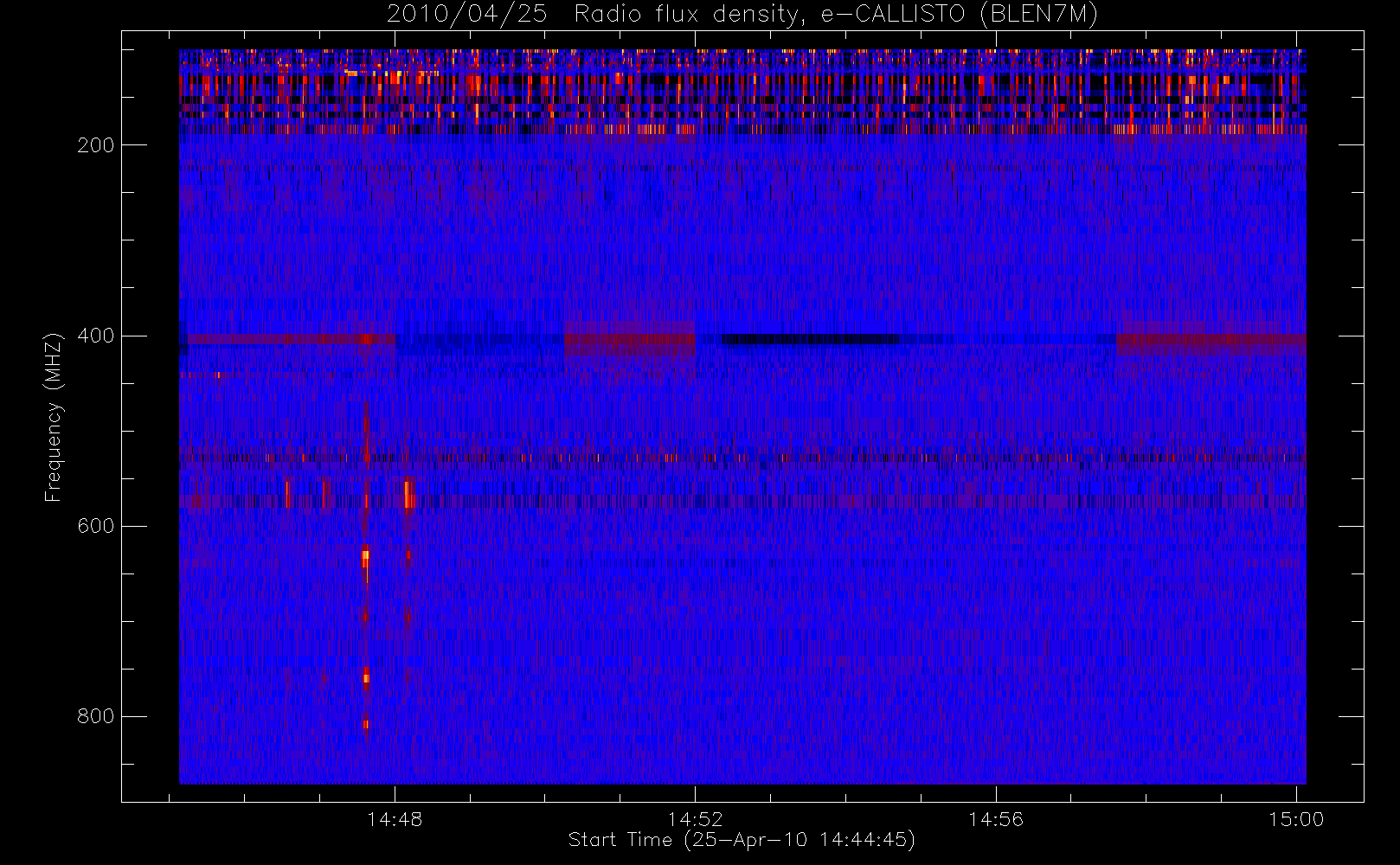Click the 200 frequency tick label
Image resolution: width=1400 pixels, height=865 pixels.
95,145
